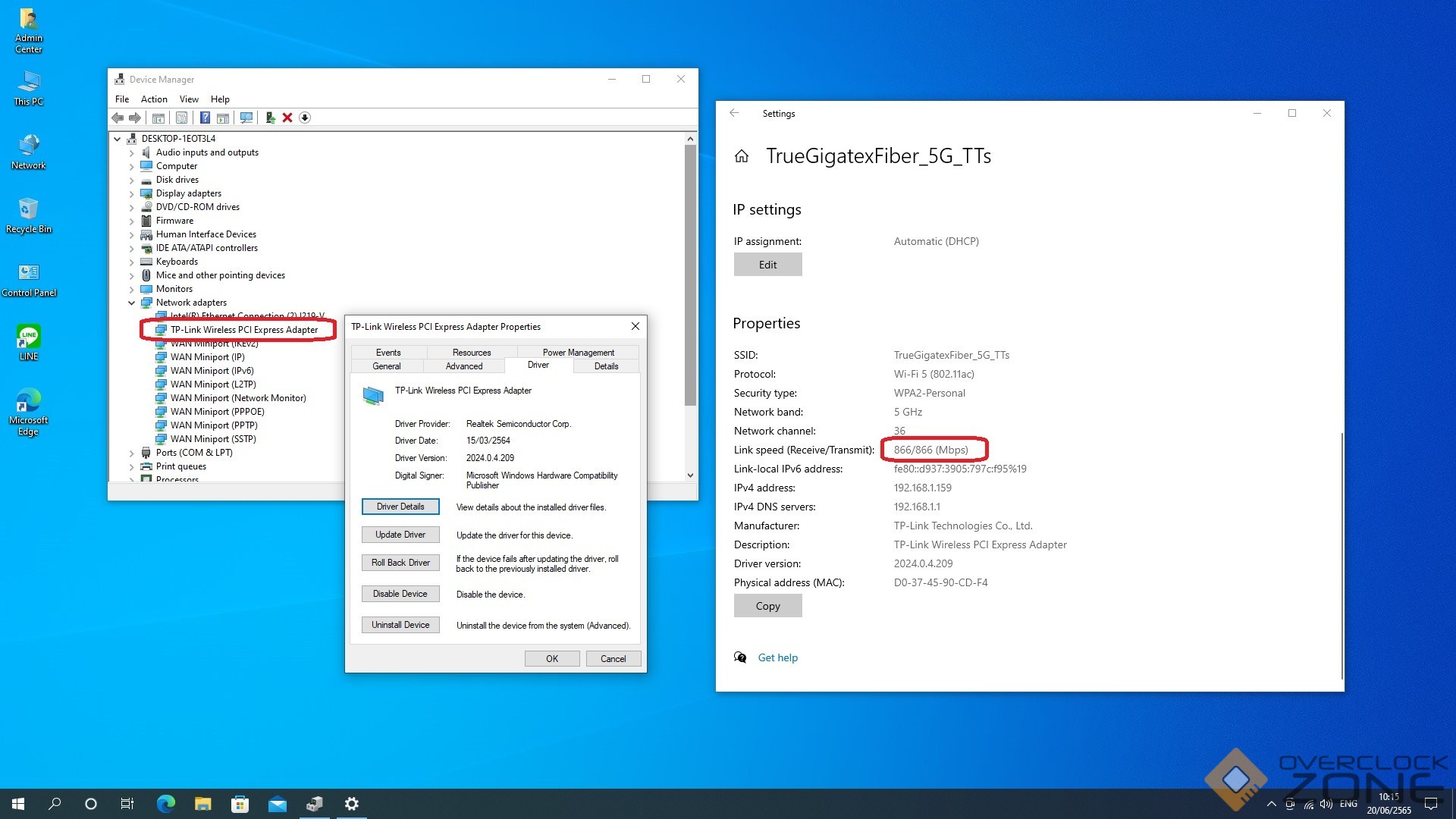Click the Update device driver toolbar icon
Viewport: 1456px width, 819px height.
(269, 118)
